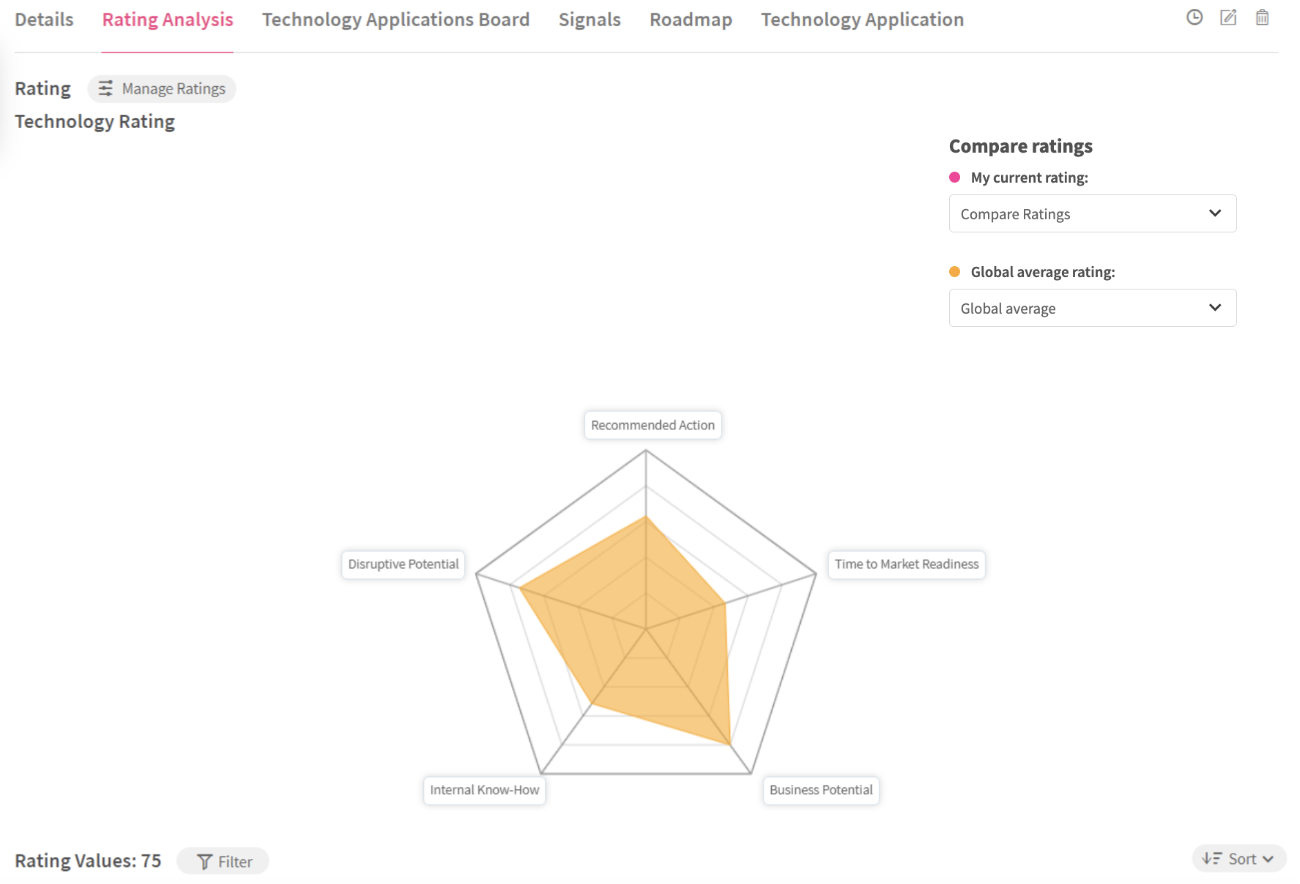This screenshot has height=884, width=1300.
Task: Expand the Sort chevron menu
Action: pos(1268,859)
